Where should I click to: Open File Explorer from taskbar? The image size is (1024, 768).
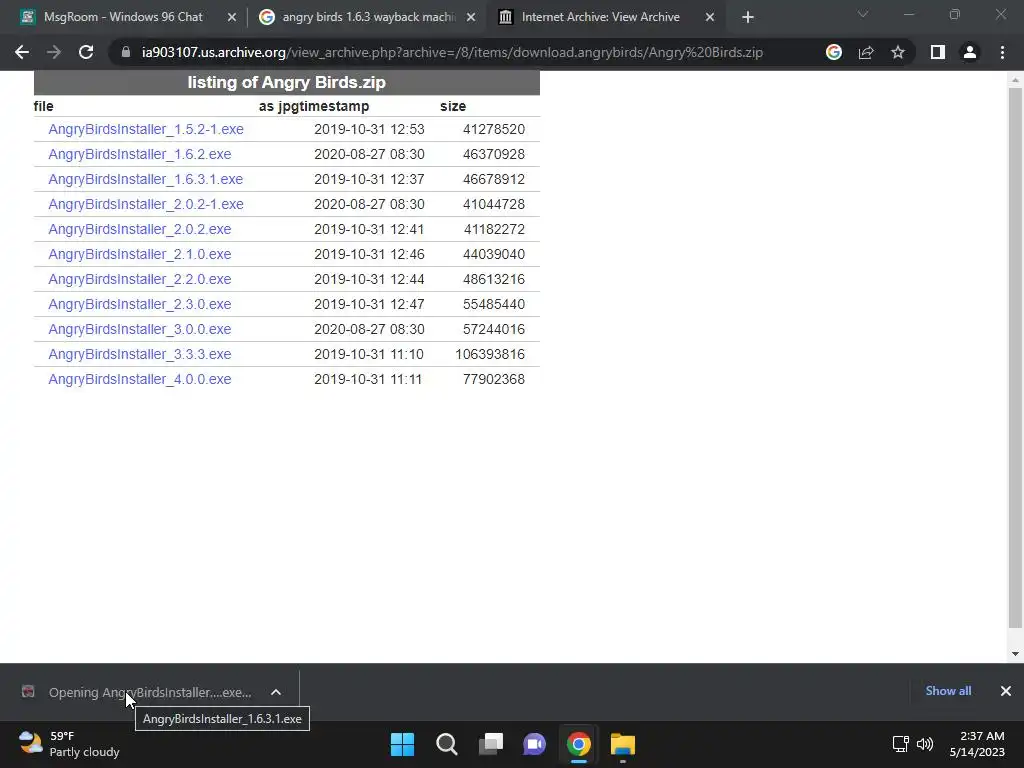[622, 744]
